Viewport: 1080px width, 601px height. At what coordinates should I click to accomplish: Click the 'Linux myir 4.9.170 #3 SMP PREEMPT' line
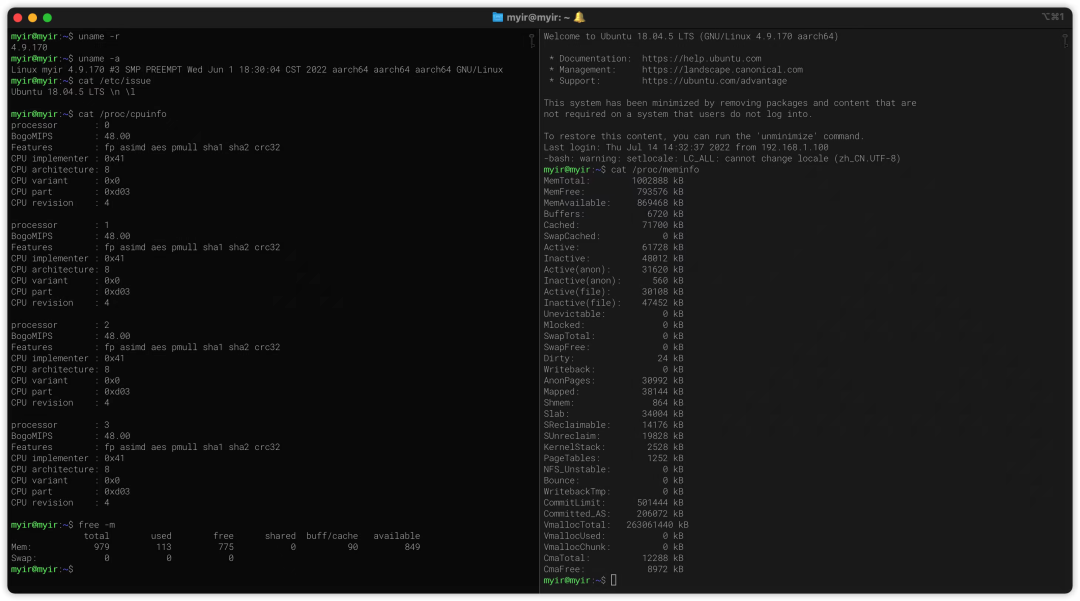256,70
